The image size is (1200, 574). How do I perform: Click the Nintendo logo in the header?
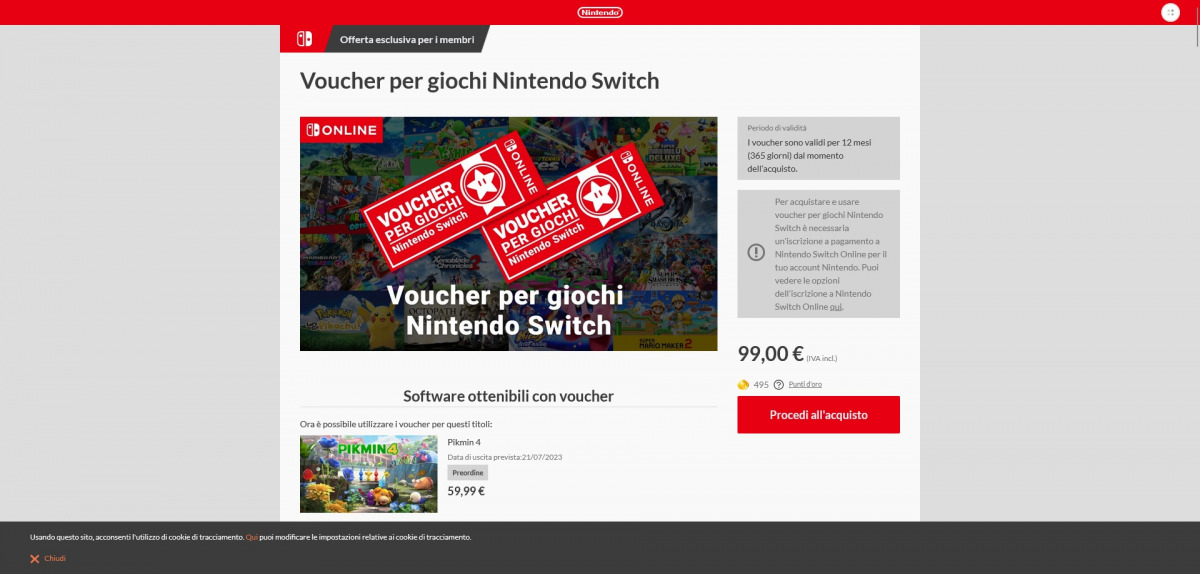point(600,12)
